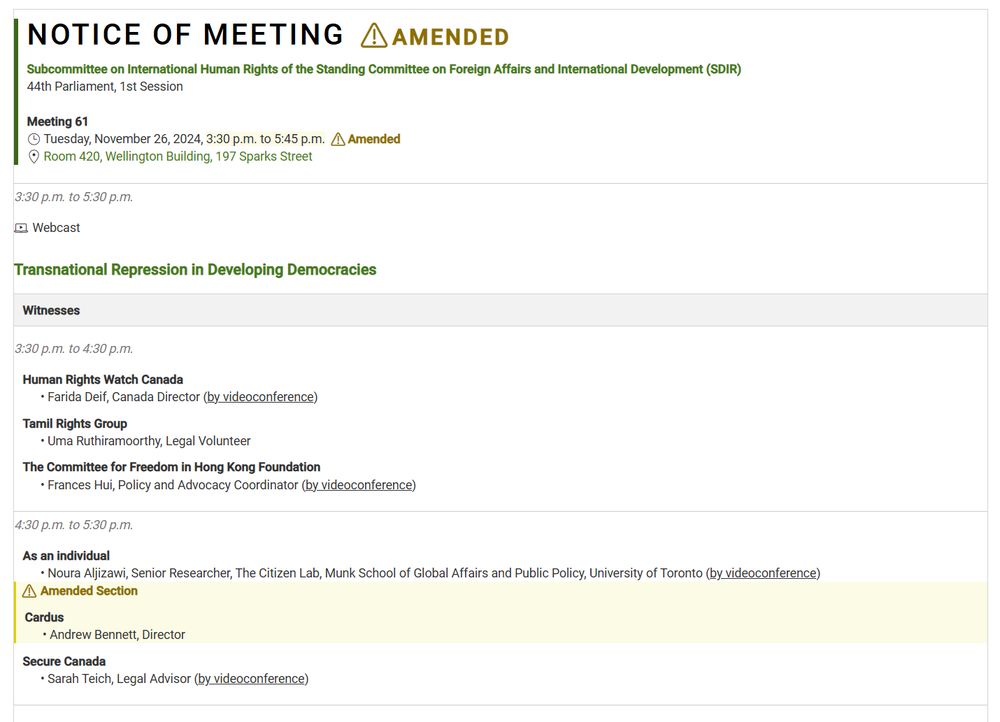Click the Webcast link
Viewport: 1000px width, 722px height.
click(x=56, y=228)
